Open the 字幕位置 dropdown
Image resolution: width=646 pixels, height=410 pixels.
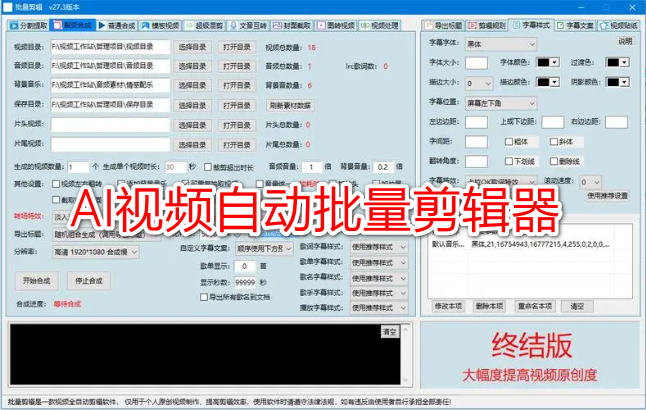click(x=501, y=103)
